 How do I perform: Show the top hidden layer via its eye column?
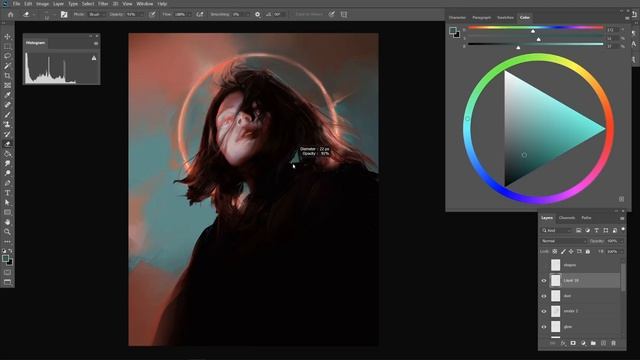544,265
